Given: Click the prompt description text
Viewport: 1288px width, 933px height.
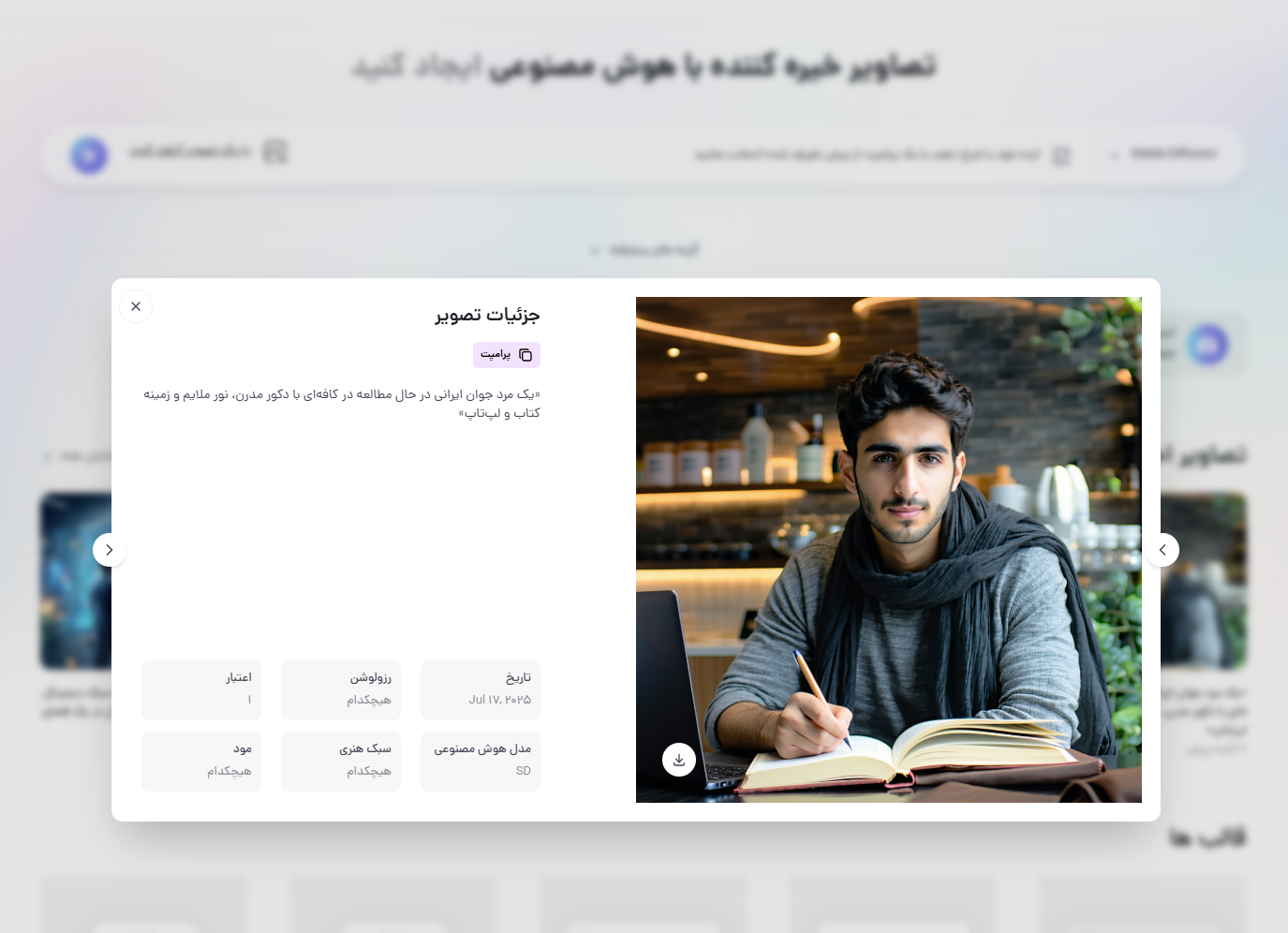Looking at the screenshot, I should click(342, 404).
